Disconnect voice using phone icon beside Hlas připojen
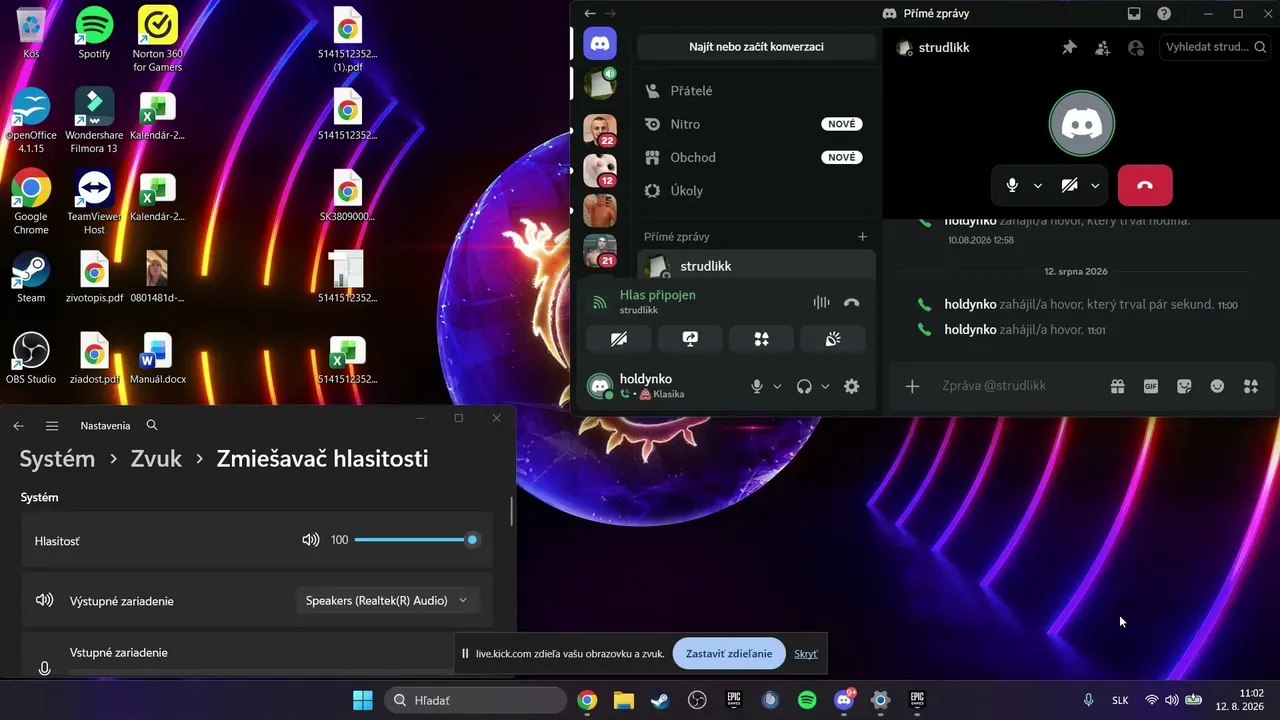The image size is (1280, 720). click(x=851, y=302)
